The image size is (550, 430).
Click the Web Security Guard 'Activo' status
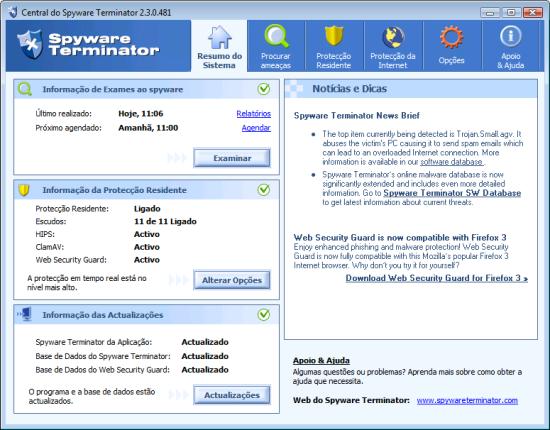point(147,260)
